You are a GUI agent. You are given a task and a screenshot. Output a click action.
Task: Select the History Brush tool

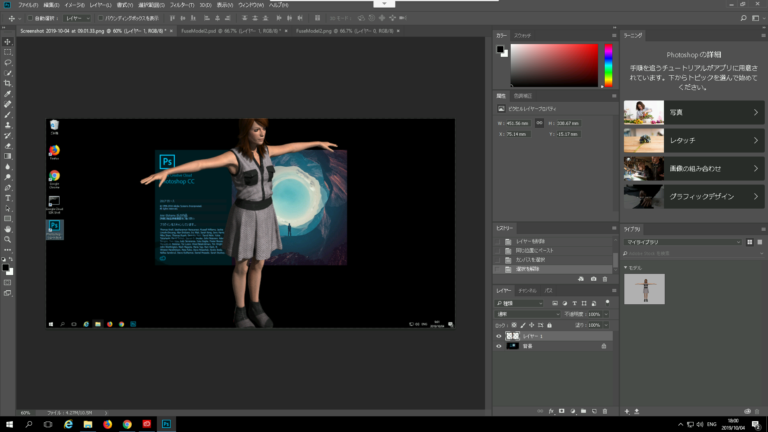(8, 135)
